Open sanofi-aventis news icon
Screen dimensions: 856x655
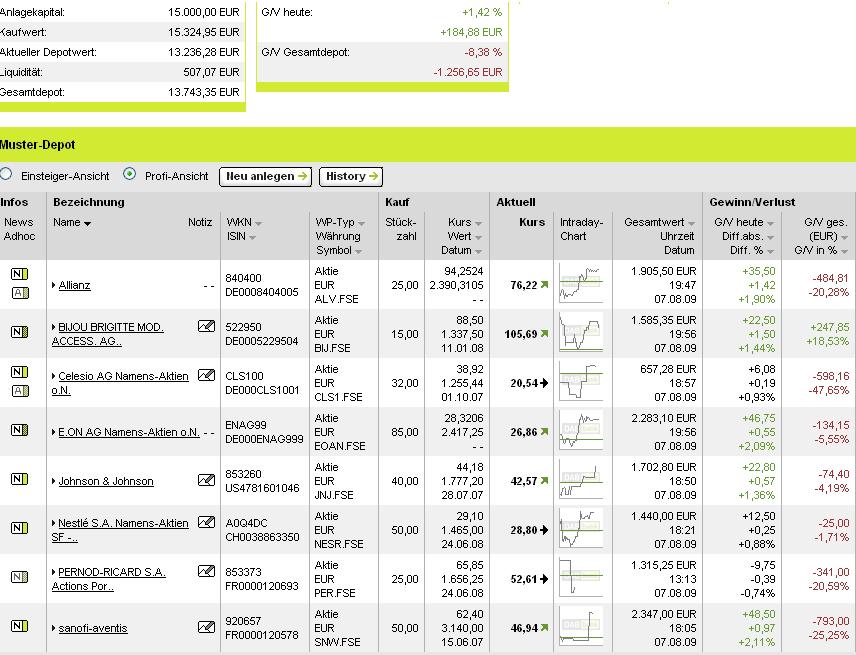pyautogui.click(x=19, y=626)
